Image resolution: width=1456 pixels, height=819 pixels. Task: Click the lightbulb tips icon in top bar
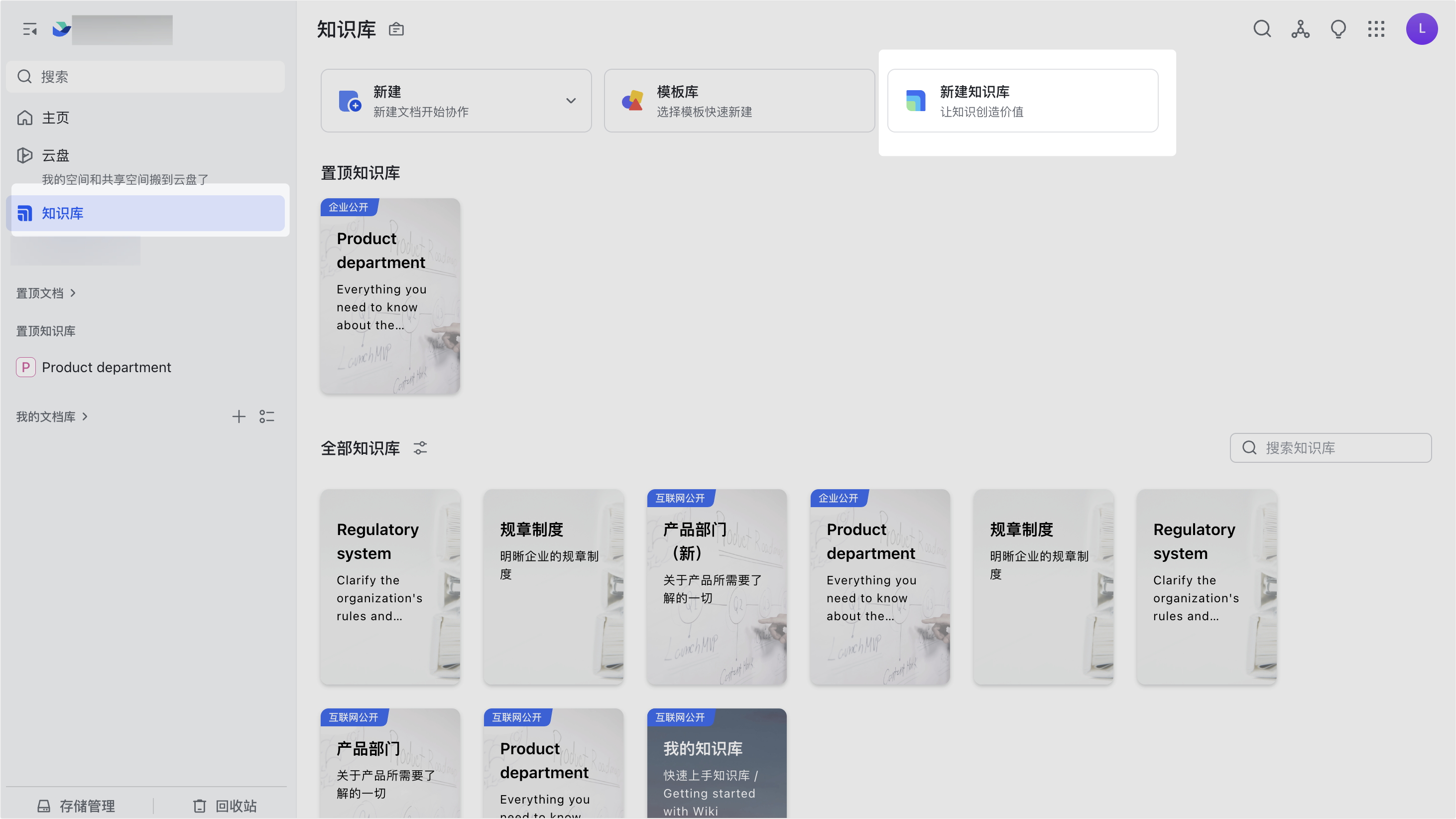(x=1338, y=29)
